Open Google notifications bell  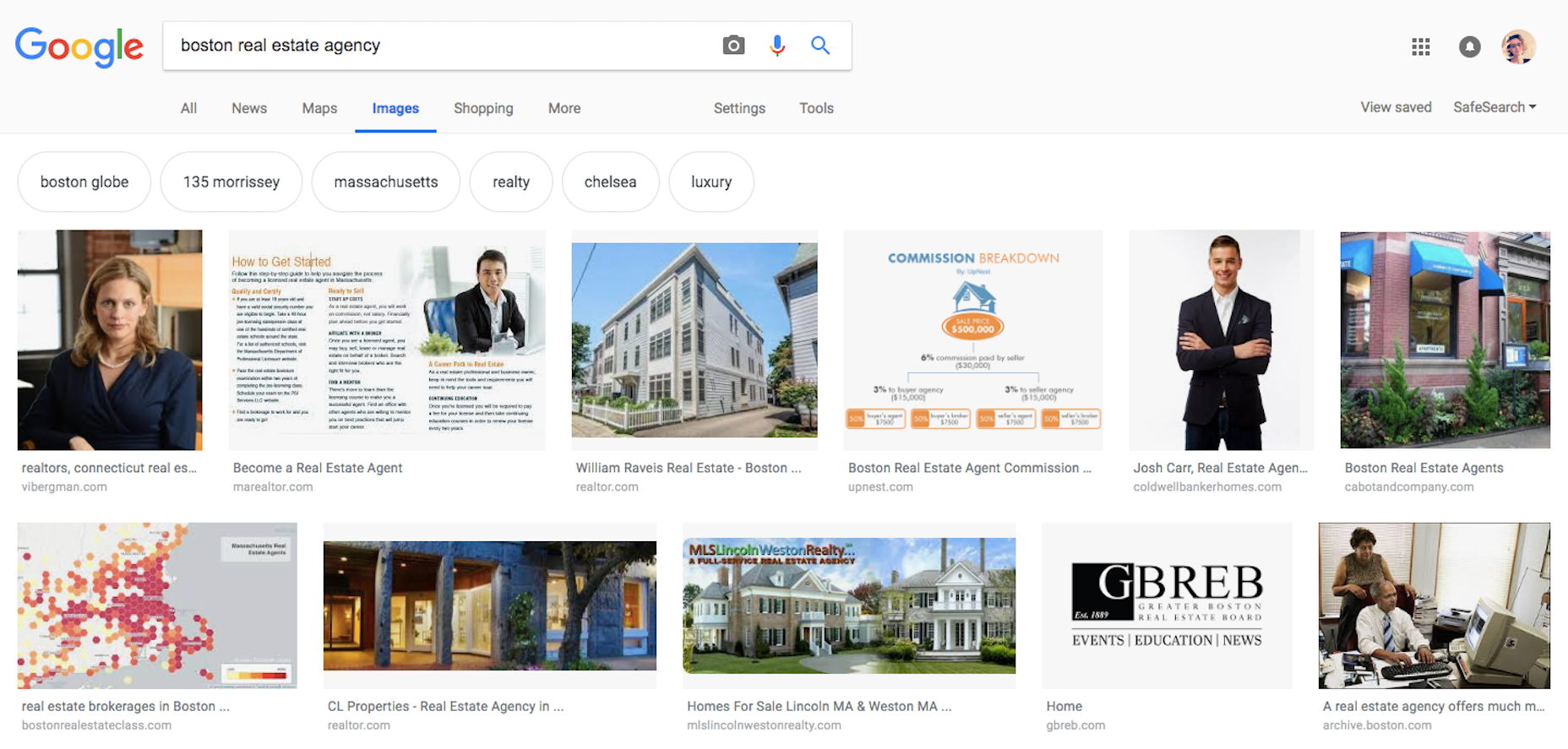pos(1470,47)
